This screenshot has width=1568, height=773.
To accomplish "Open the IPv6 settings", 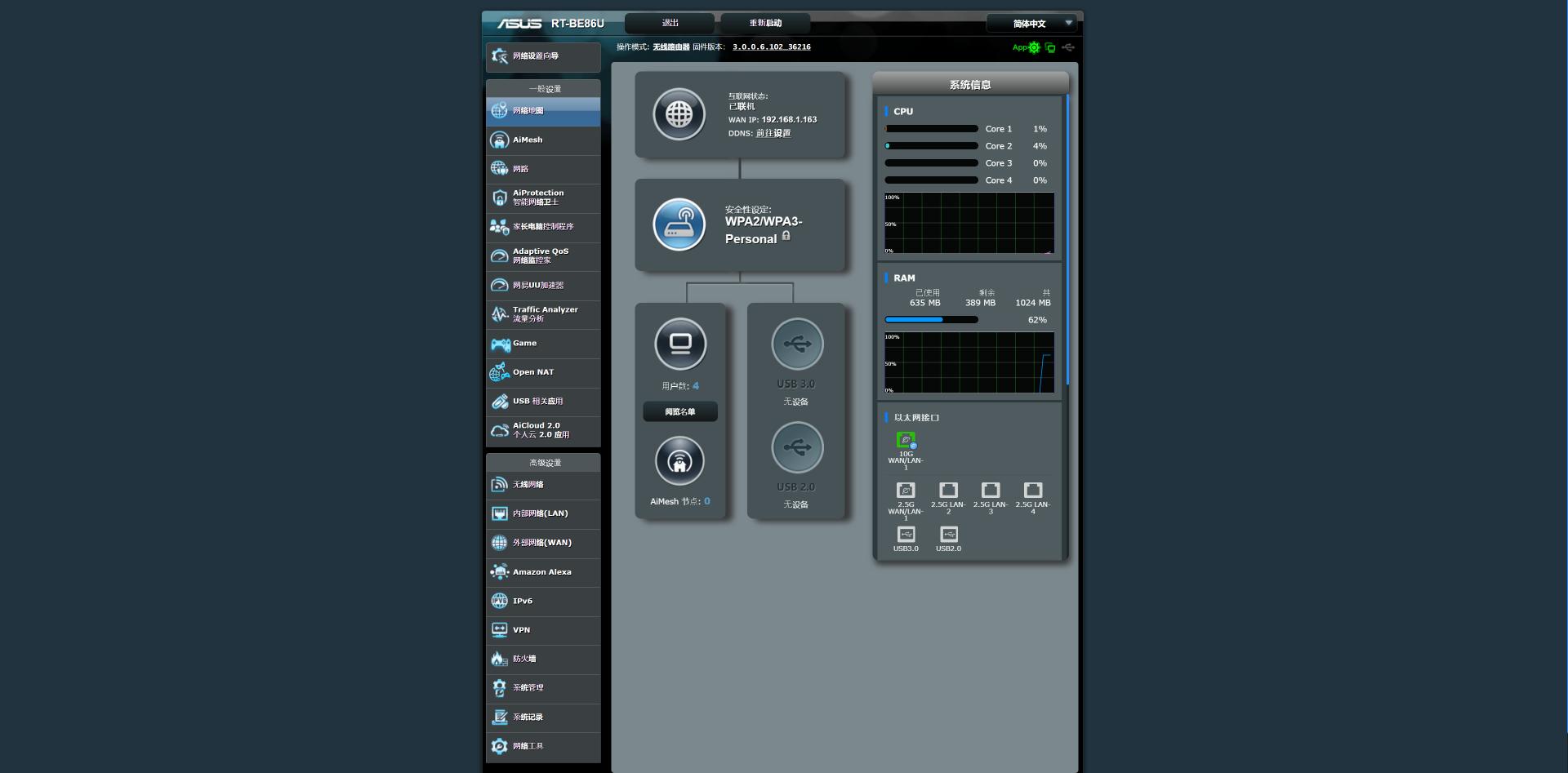I will point(543,601).
